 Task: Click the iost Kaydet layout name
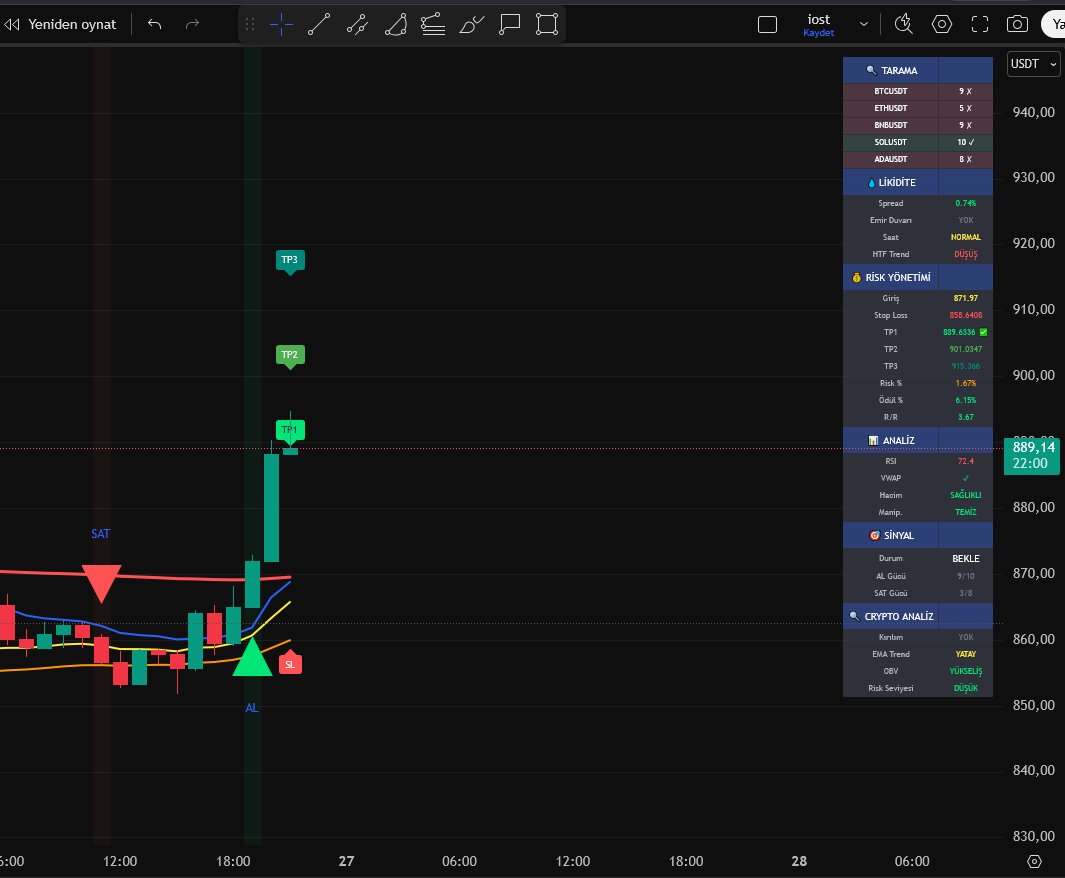coord(818,25)
